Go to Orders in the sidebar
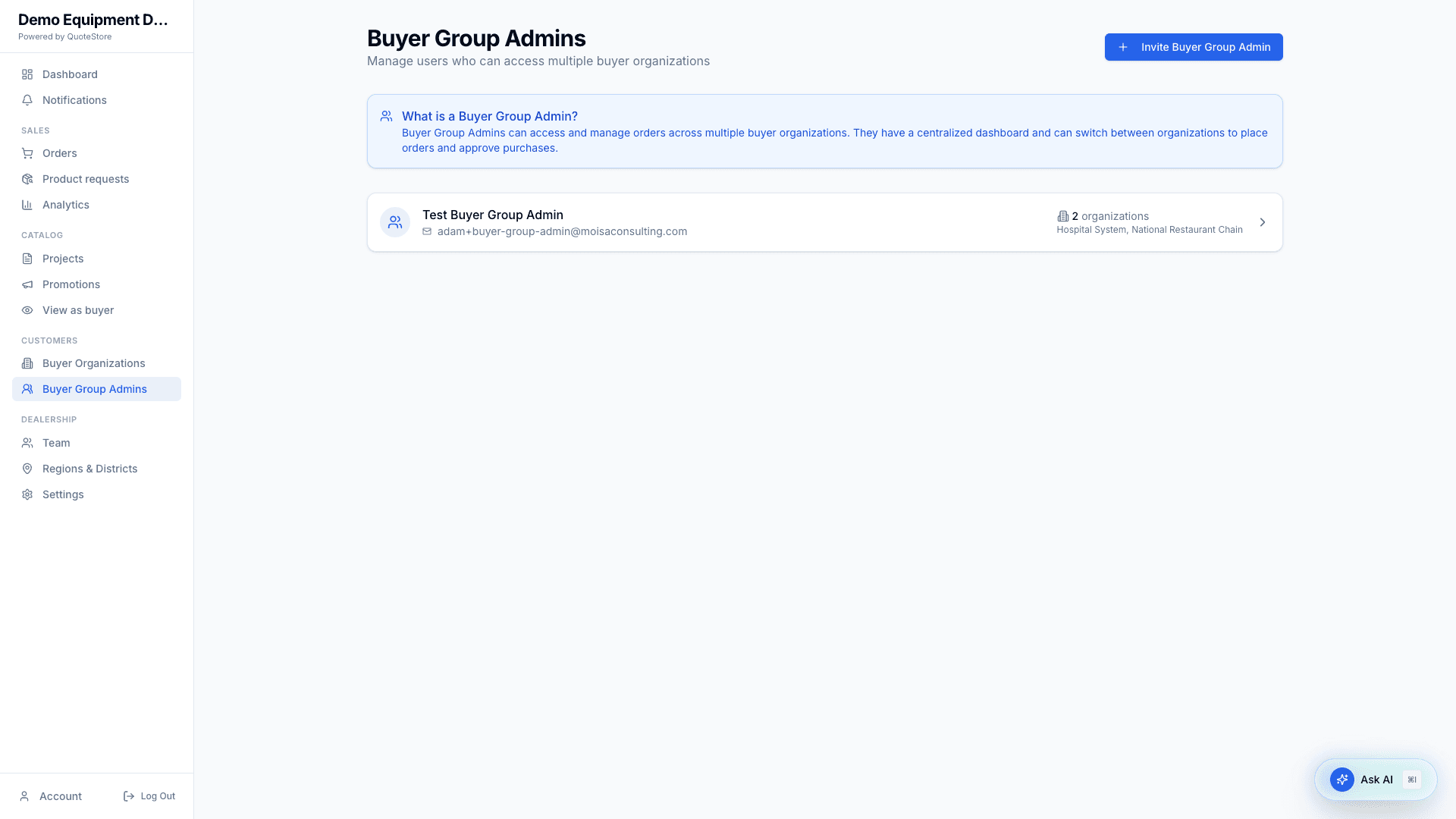The image size is (1456, 819). (x=96, y=153)
